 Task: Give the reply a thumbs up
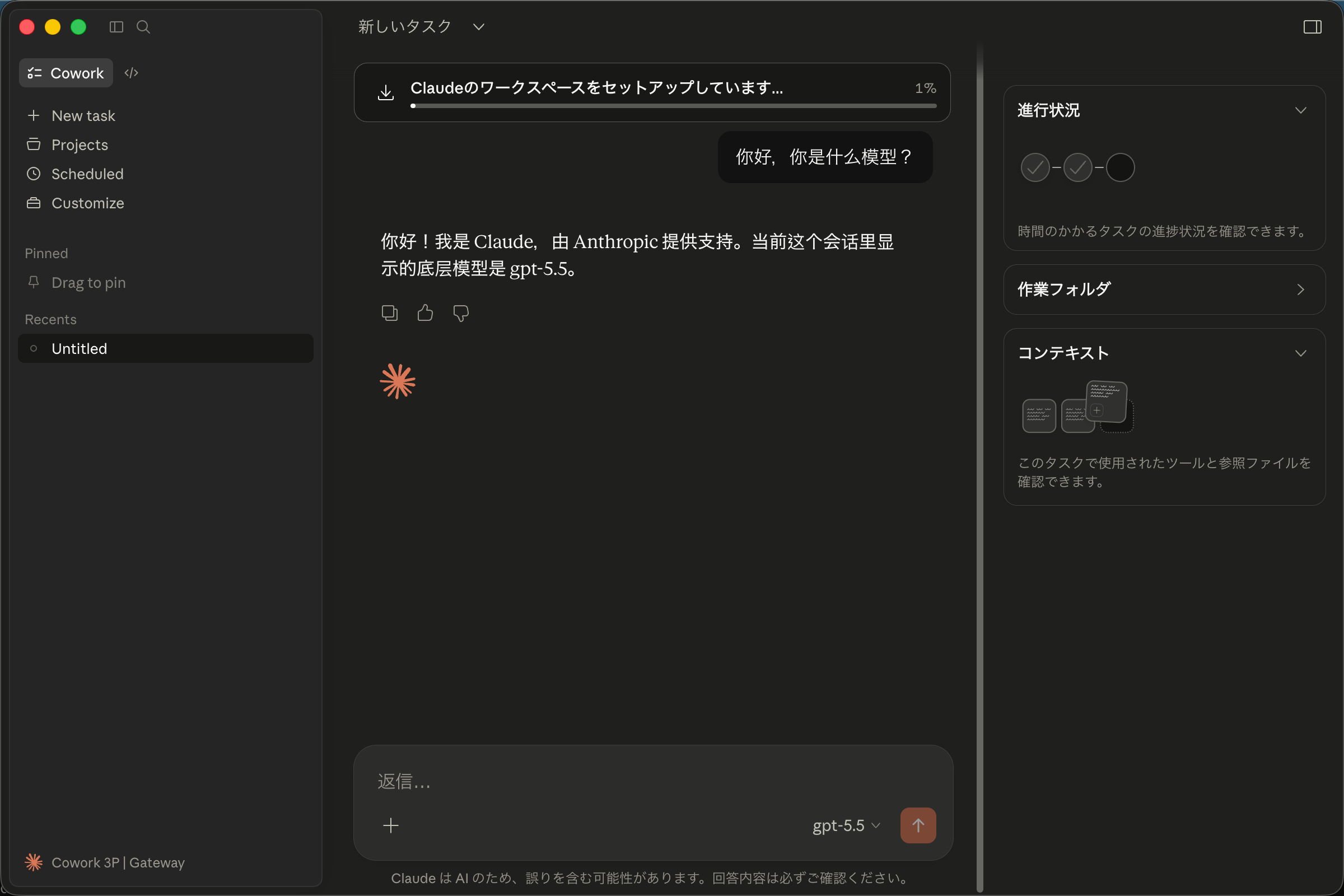point(425,312)
